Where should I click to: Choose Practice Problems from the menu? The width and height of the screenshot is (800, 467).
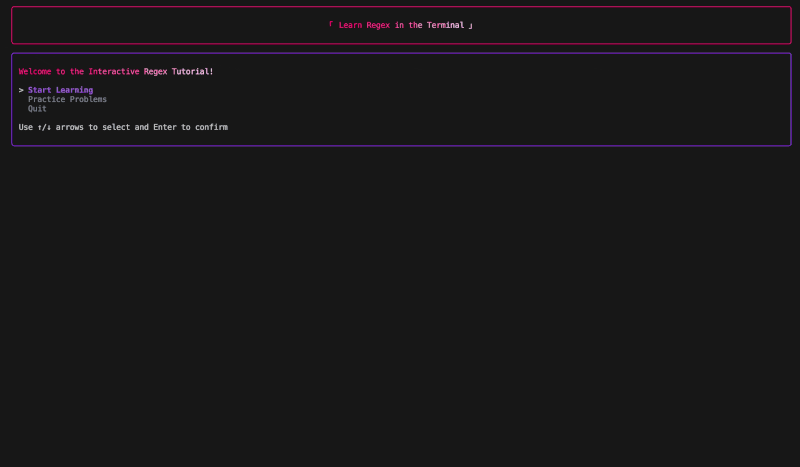click(67, 99)
